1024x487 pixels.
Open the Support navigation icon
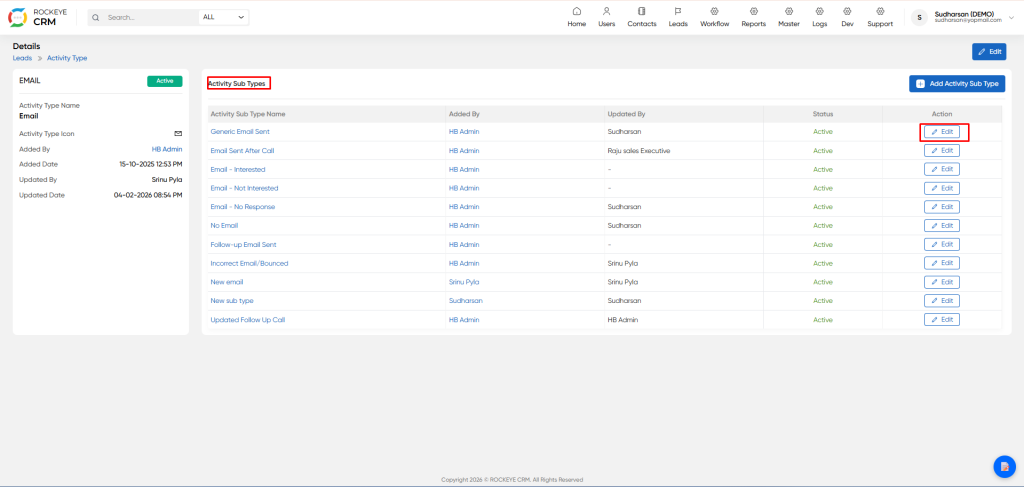[880, 12]
